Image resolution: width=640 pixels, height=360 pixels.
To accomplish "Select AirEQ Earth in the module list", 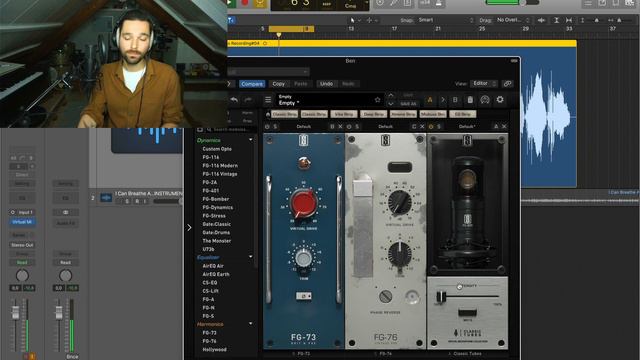I will [x=216, y=274].
